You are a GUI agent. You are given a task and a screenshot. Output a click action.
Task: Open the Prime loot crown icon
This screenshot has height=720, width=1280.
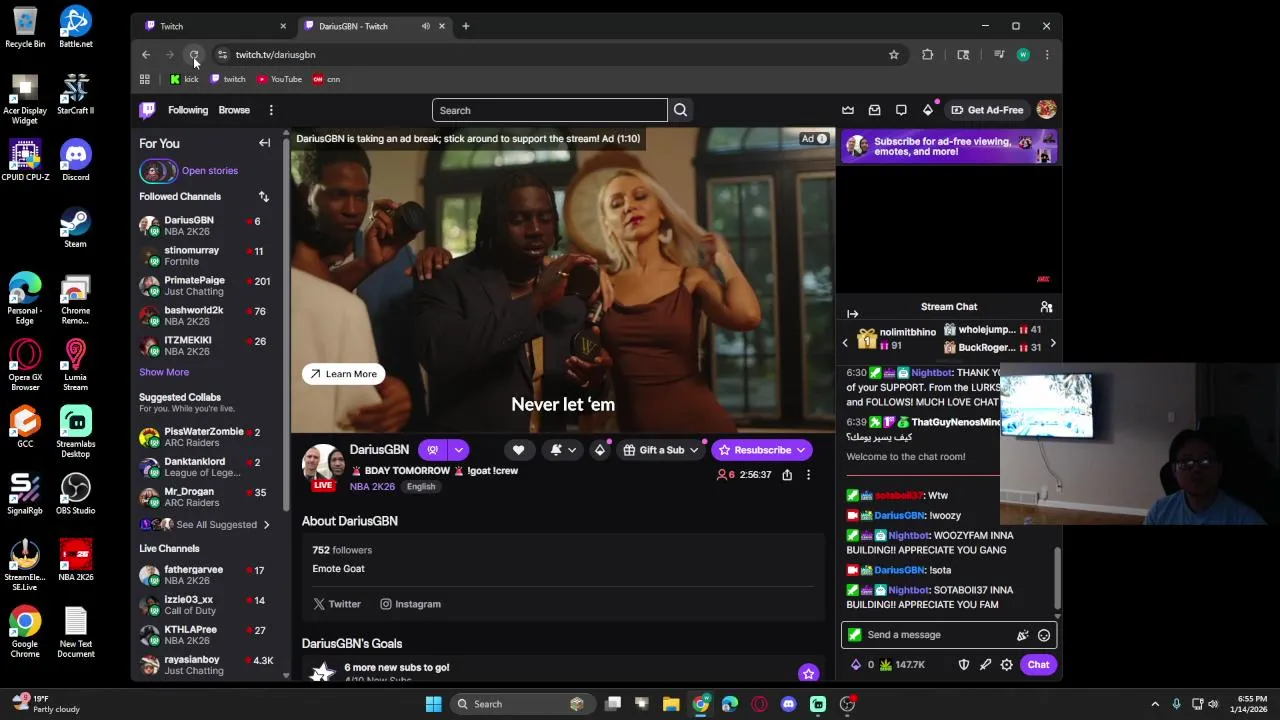pyautogui.click(x=848, y=110)
